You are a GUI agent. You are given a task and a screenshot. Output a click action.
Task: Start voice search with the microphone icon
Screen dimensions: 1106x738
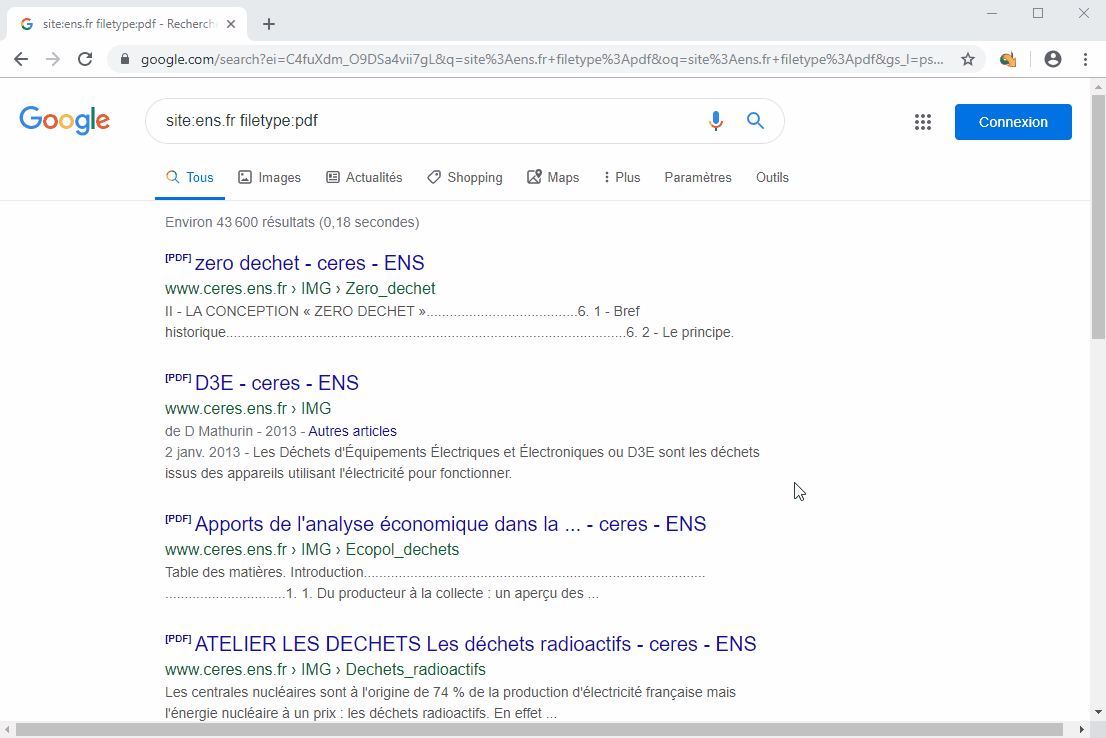pyautogui.click(x=715, y=121)
